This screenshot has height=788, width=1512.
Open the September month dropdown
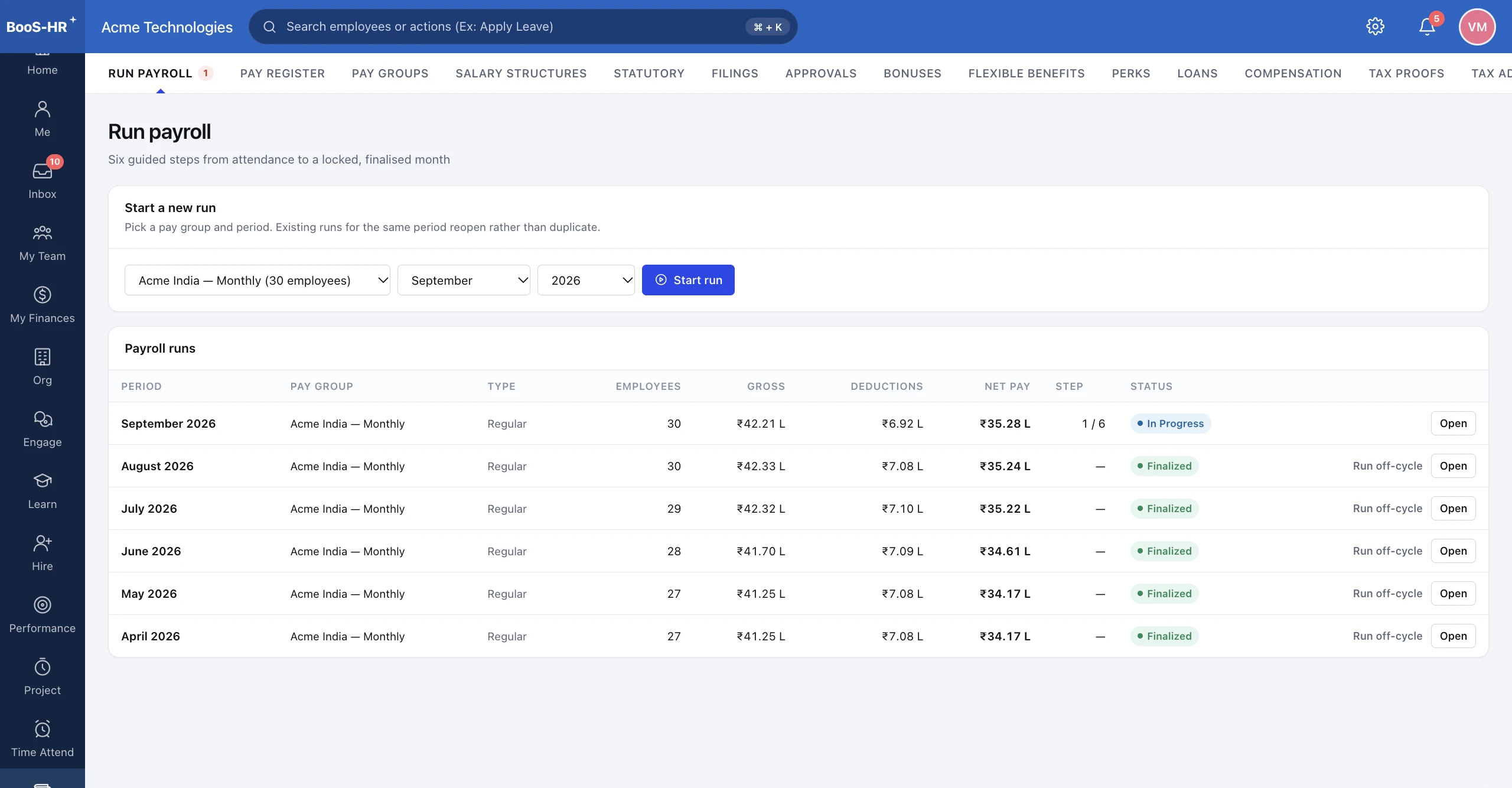pyautogui.click(x=464, y=280)
